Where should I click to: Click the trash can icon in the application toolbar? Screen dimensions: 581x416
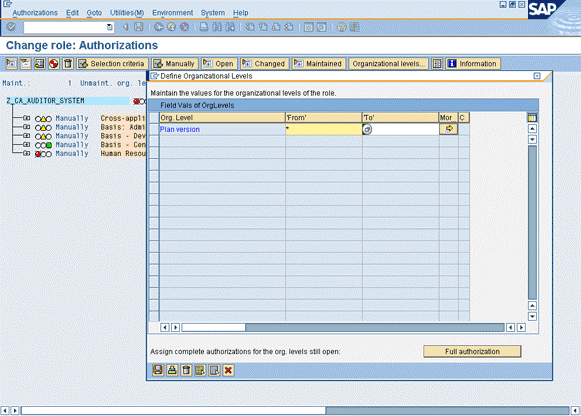68,64
